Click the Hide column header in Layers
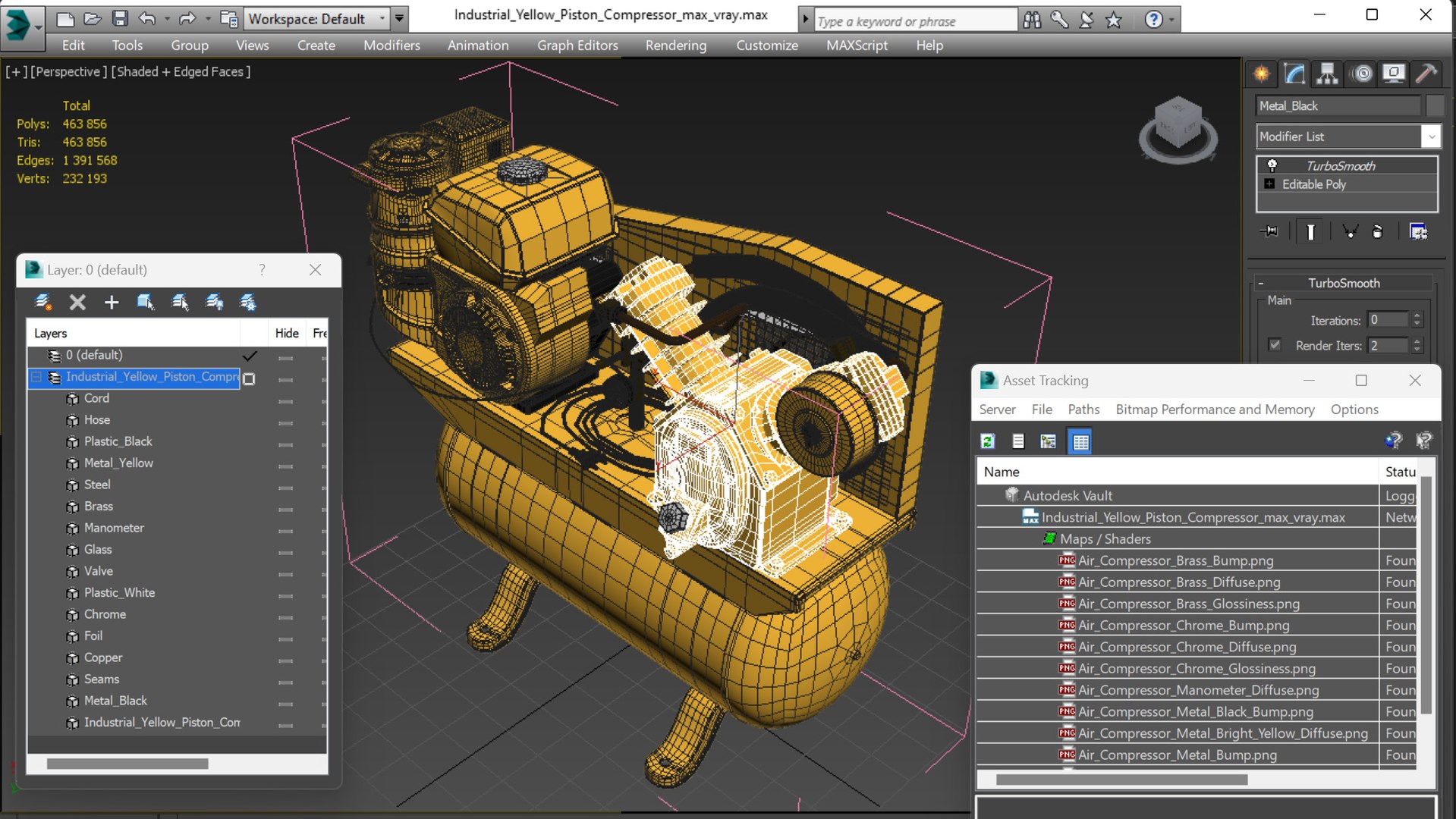 (287, 333)
